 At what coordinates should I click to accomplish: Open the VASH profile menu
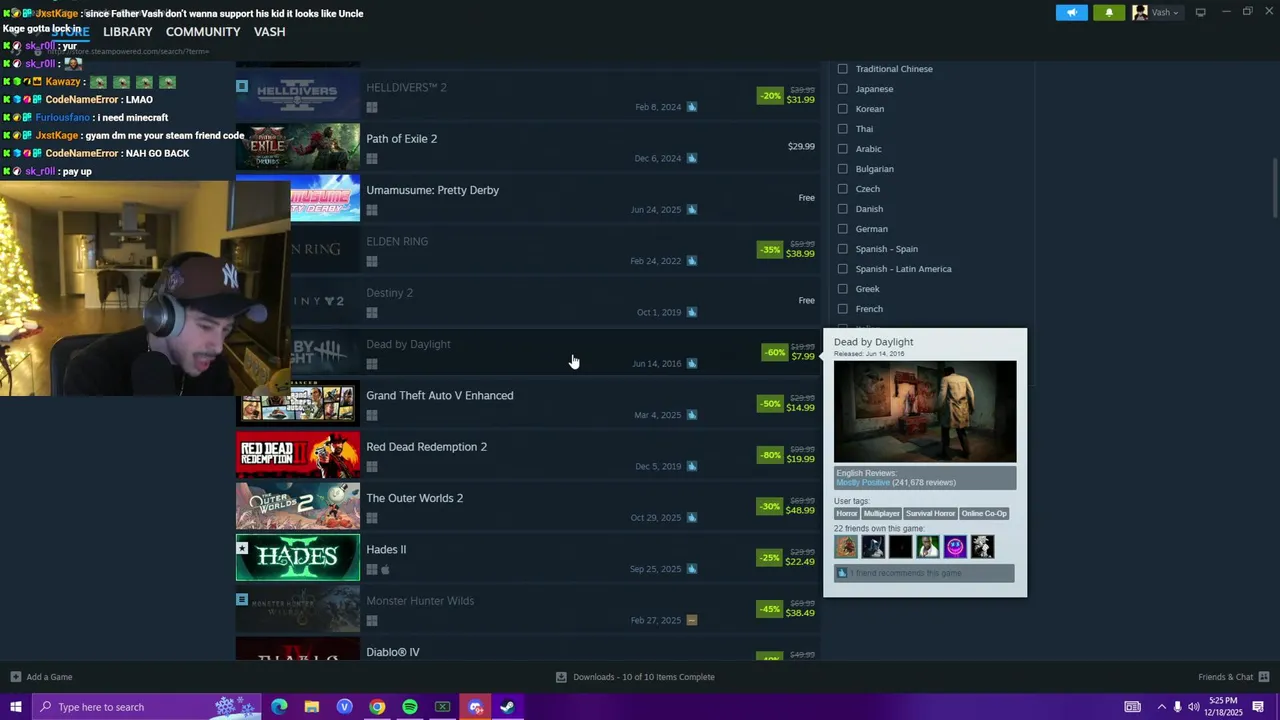pos(269,32)
